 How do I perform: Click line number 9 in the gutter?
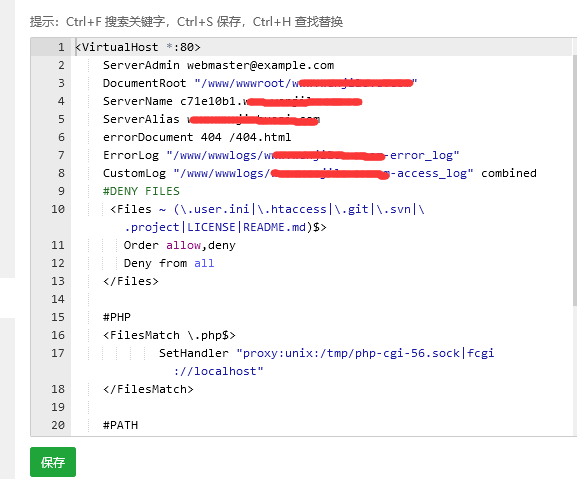(61, 191)
